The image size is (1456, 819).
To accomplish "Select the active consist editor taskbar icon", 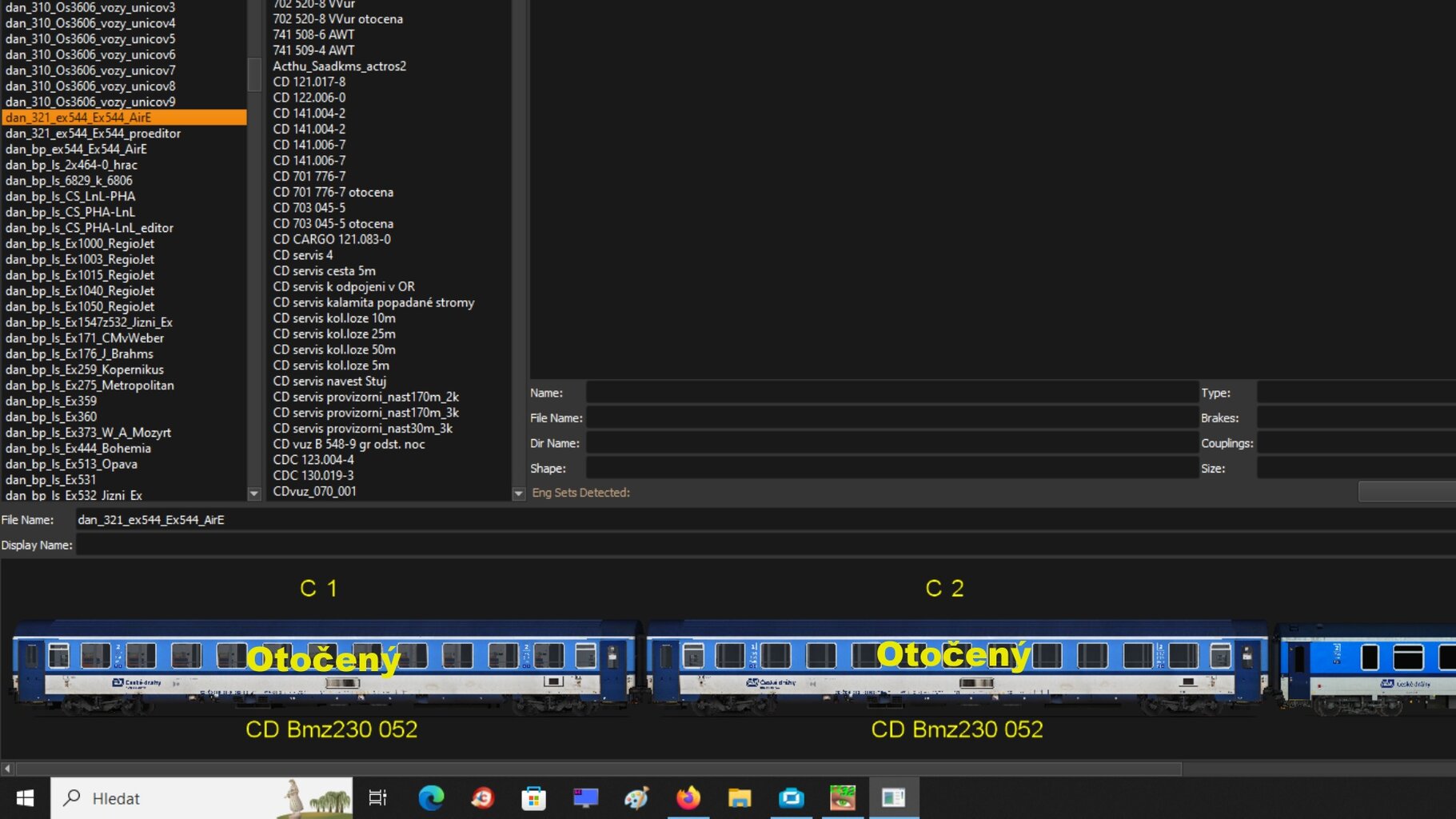I will 894,797.
